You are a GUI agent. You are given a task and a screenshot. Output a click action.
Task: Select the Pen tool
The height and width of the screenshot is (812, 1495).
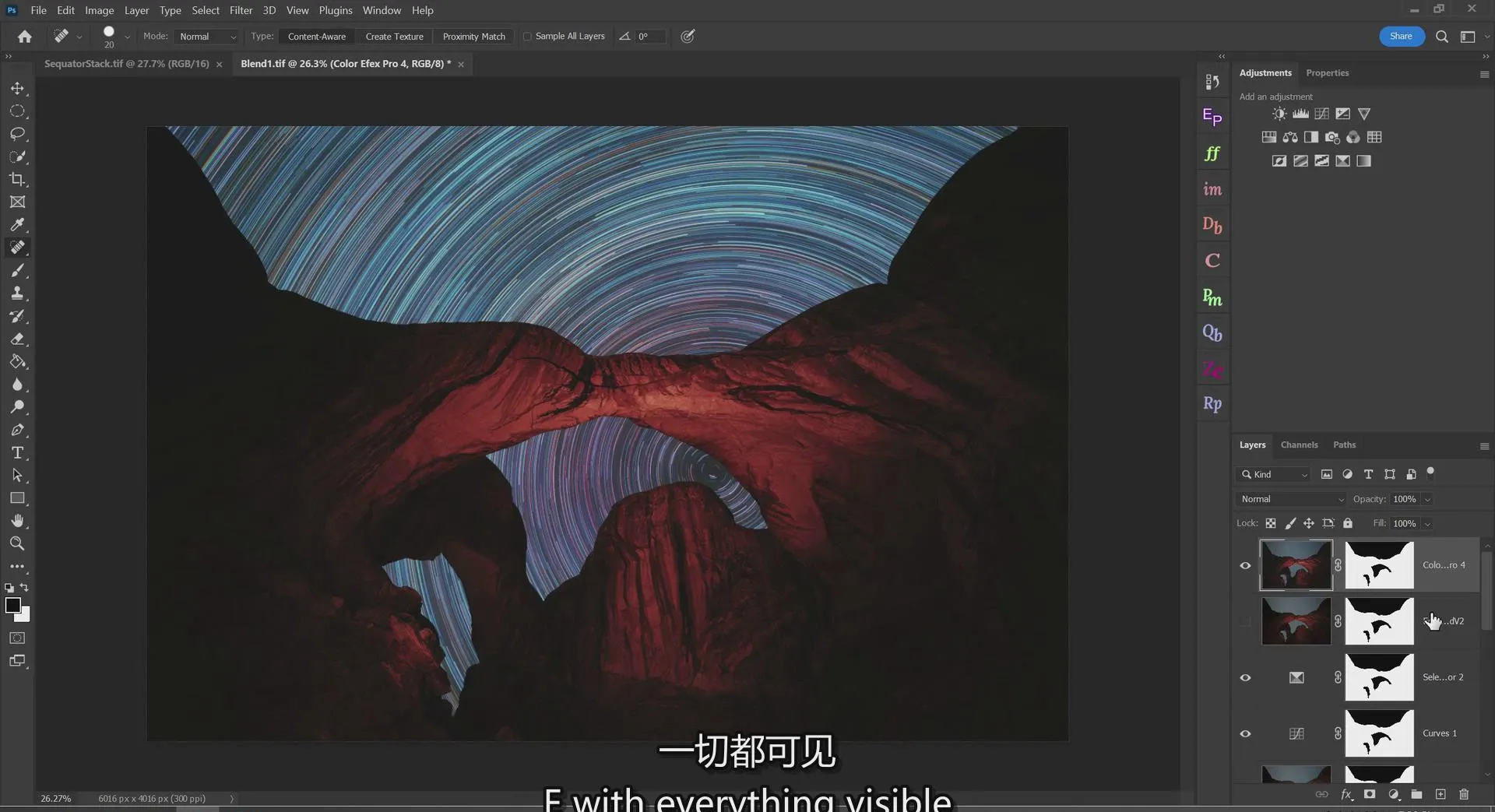pos(17,430)
